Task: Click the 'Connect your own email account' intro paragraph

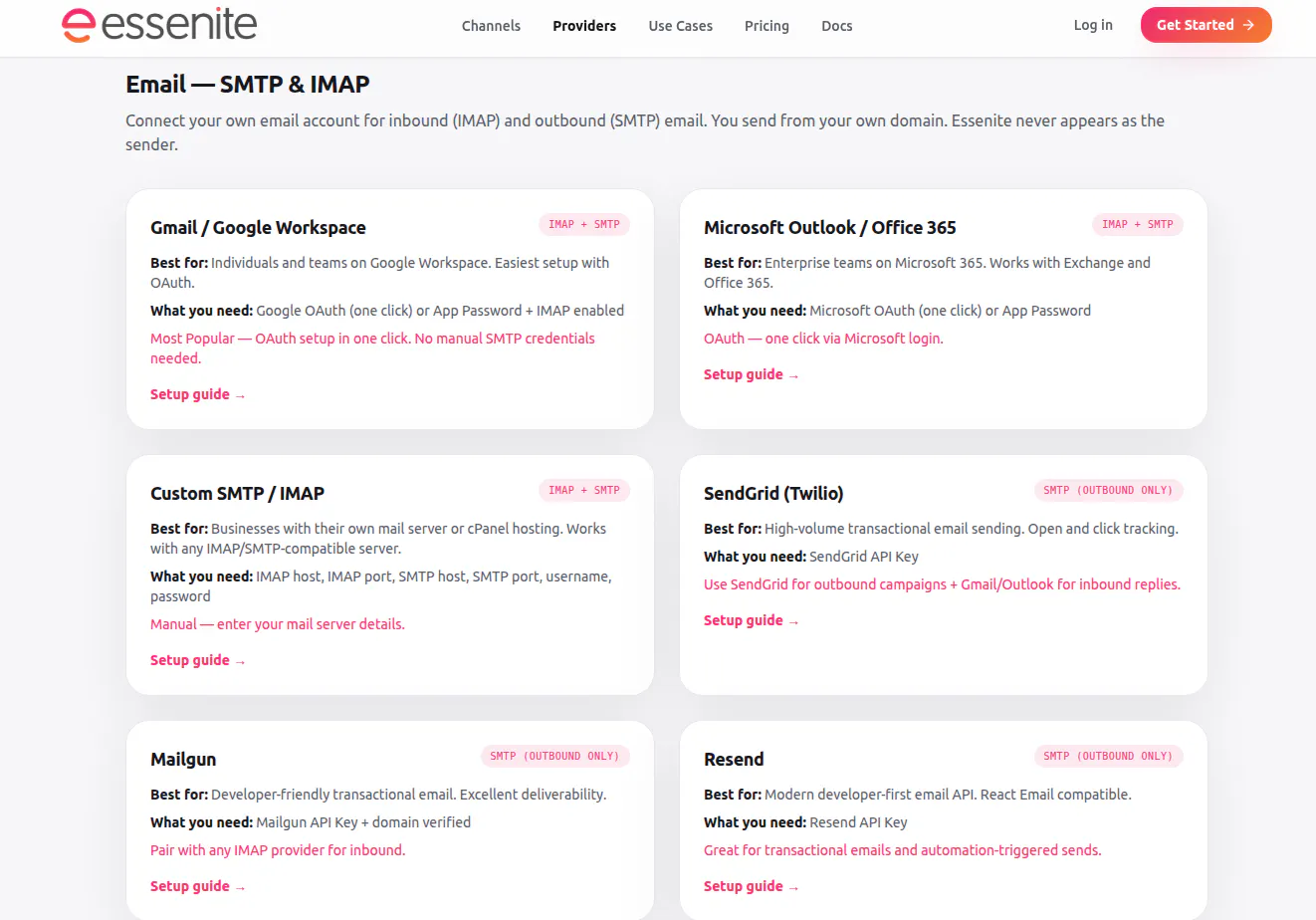Action: (645, 132)
